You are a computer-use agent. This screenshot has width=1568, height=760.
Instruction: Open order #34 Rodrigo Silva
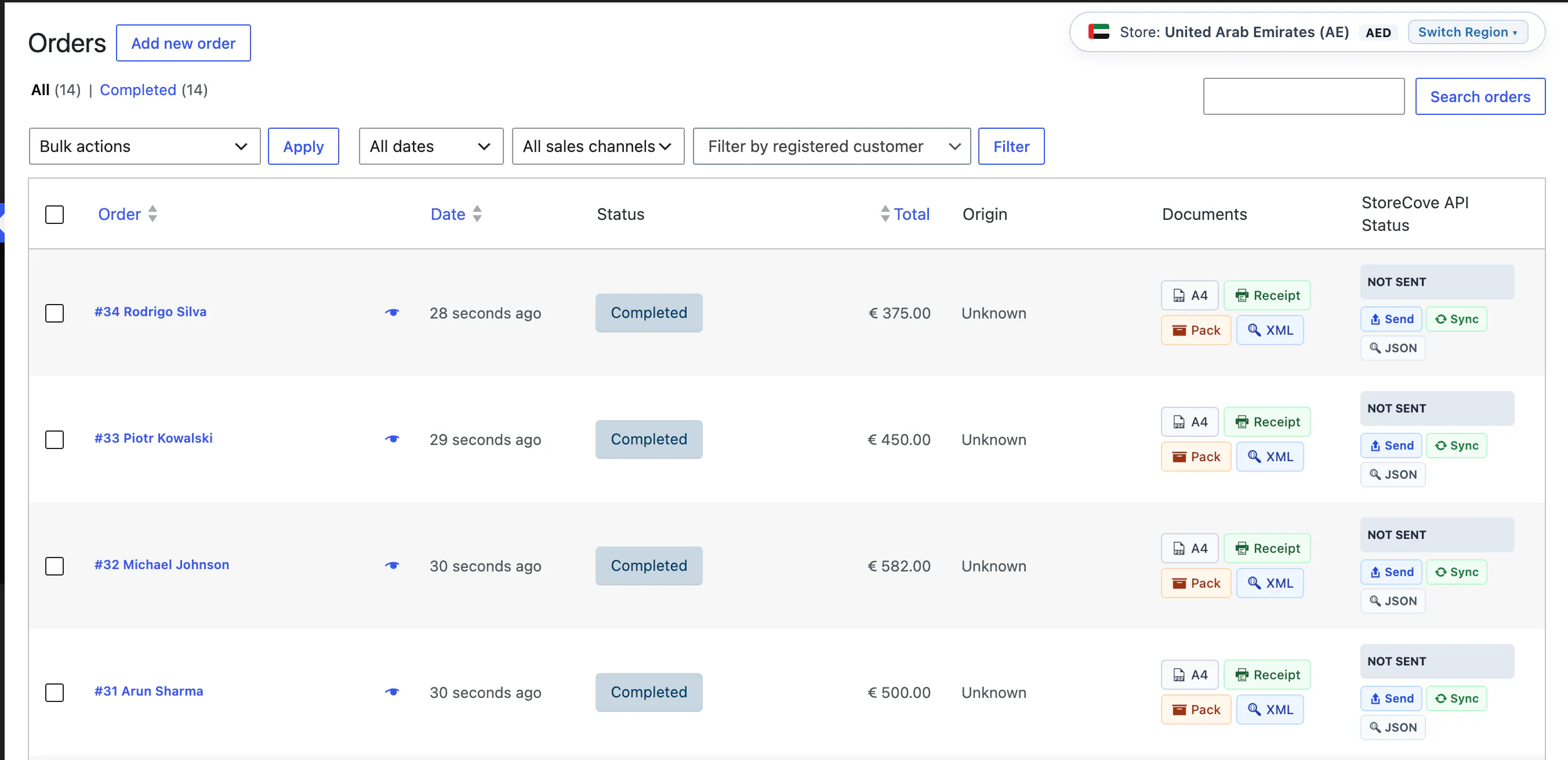click(x=150, y=312)
